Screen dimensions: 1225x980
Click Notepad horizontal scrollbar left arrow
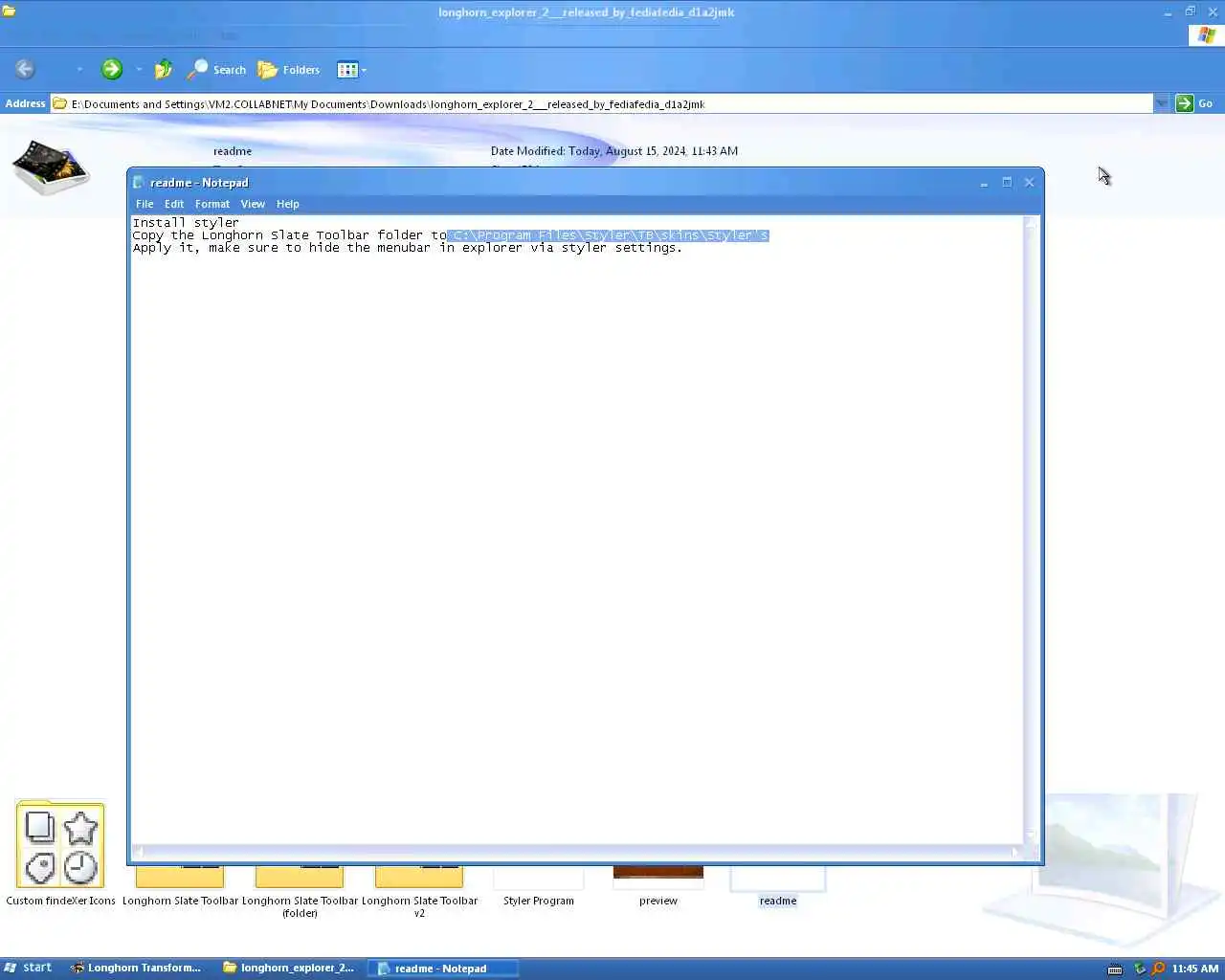coord(138,851)
